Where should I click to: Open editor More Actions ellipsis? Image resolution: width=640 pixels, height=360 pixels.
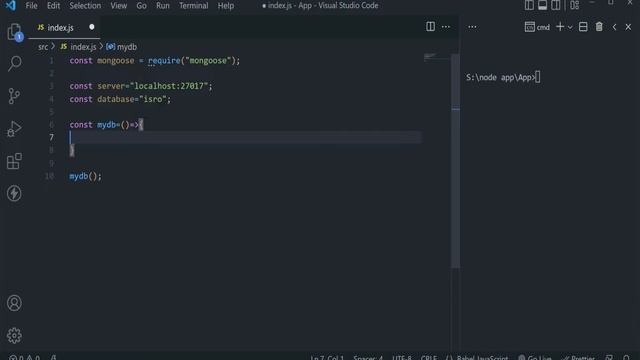(446, 27)
